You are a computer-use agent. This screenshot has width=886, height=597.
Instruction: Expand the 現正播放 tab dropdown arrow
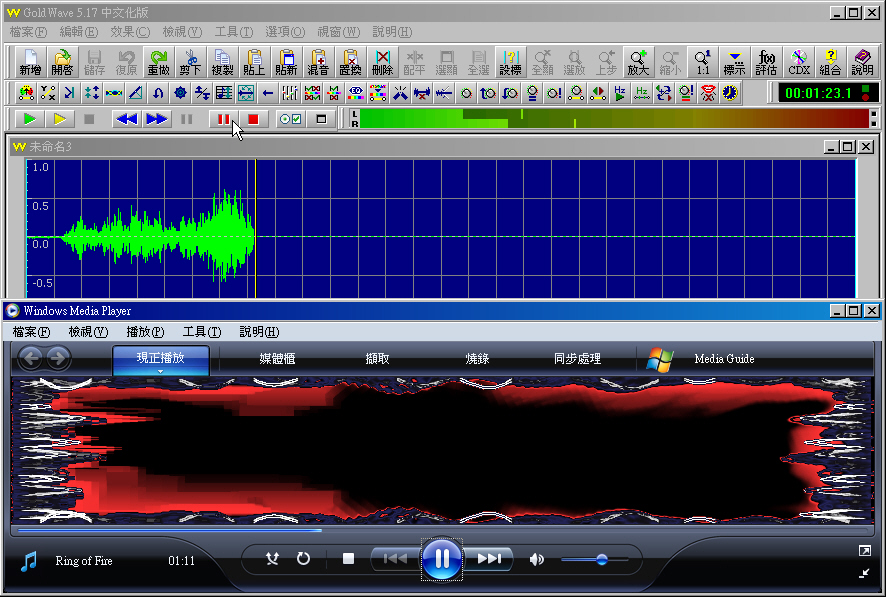[161, 371]
